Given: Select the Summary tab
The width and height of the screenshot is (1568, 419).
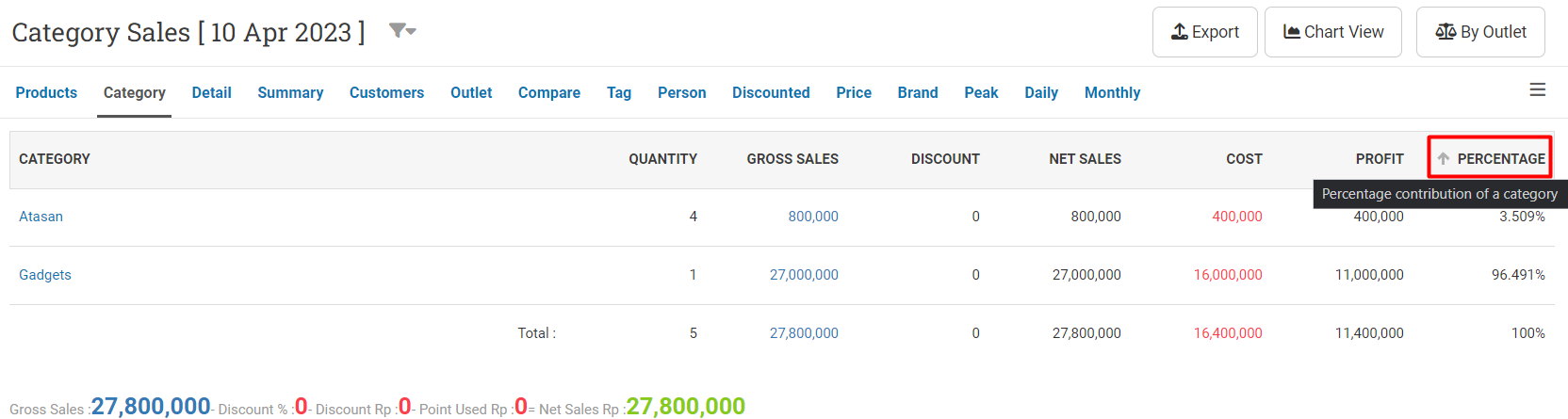Looking at the screenshot, I should point(290,92).
